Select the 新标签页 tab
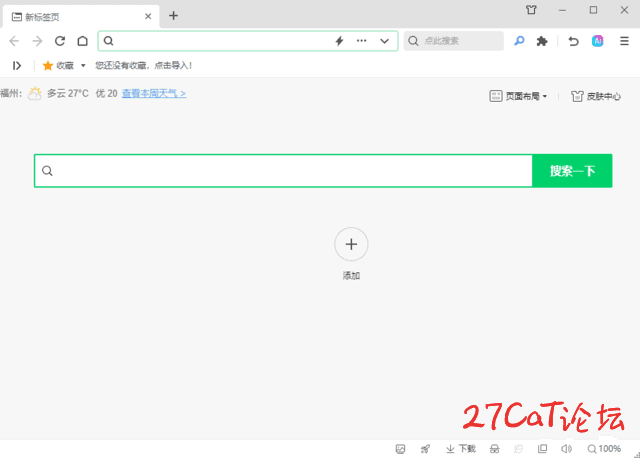This screenshot has height=458, width=640. pyautogui.click(x=81, y=17)
